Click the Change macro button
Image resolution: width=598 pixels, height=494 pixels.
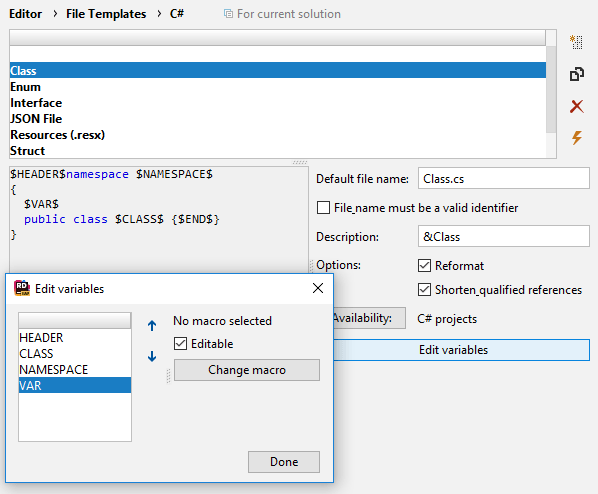(x=247, y=370)
